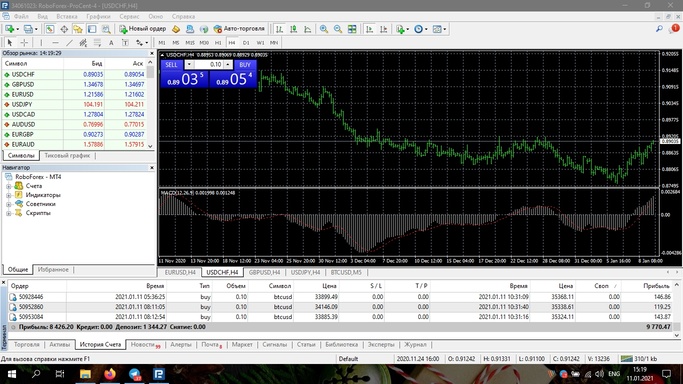Open the Indicators list icon

click(400, 29)
